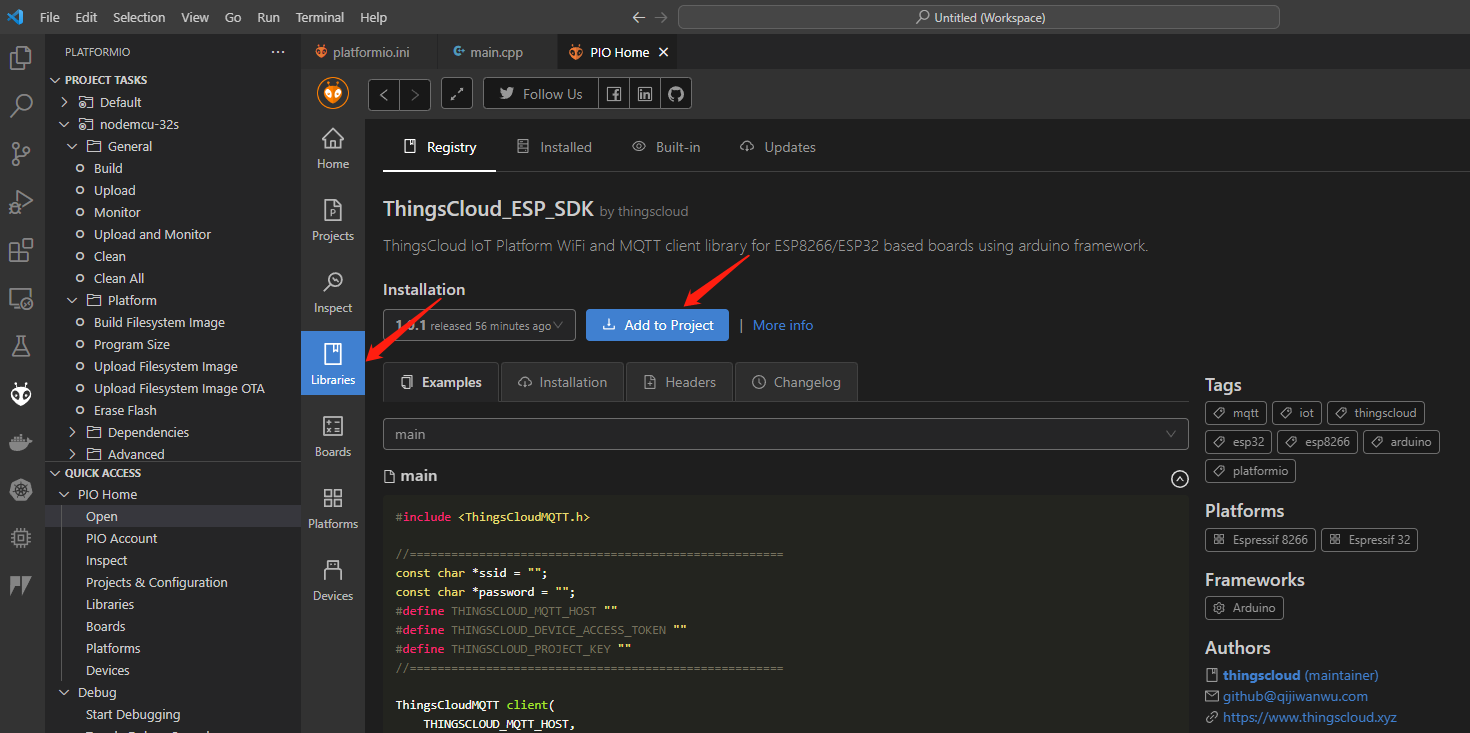Open the library Installation tab

click(562, 382)
